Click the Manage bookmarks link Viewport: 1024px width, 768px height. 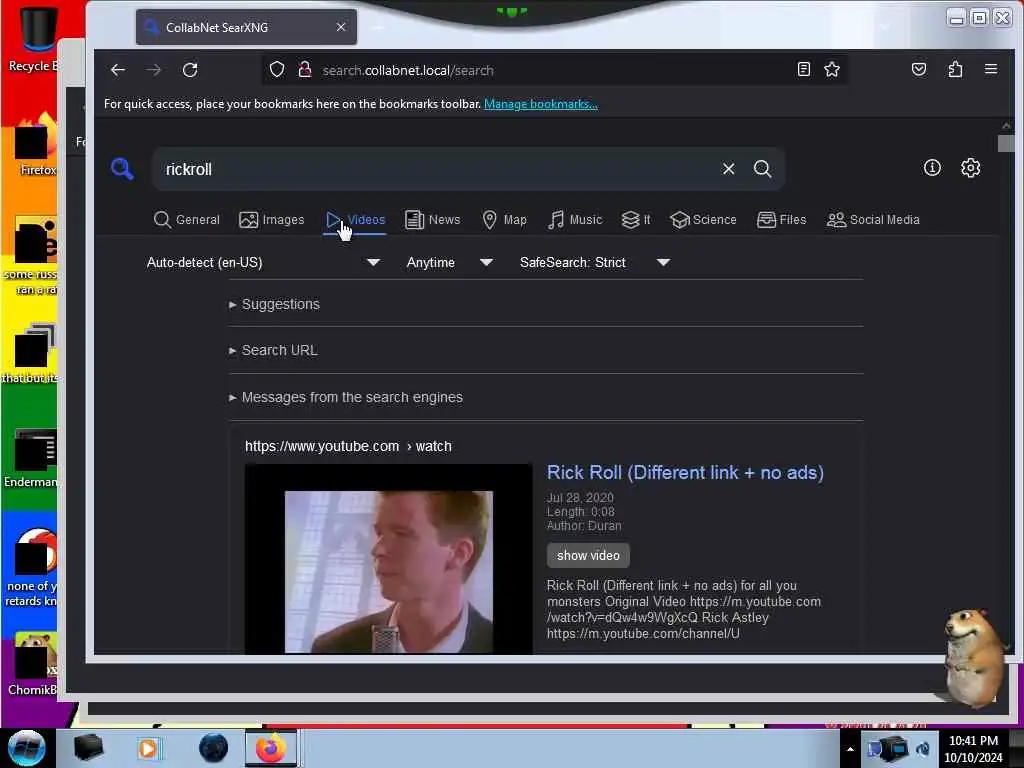coord(541,104)
